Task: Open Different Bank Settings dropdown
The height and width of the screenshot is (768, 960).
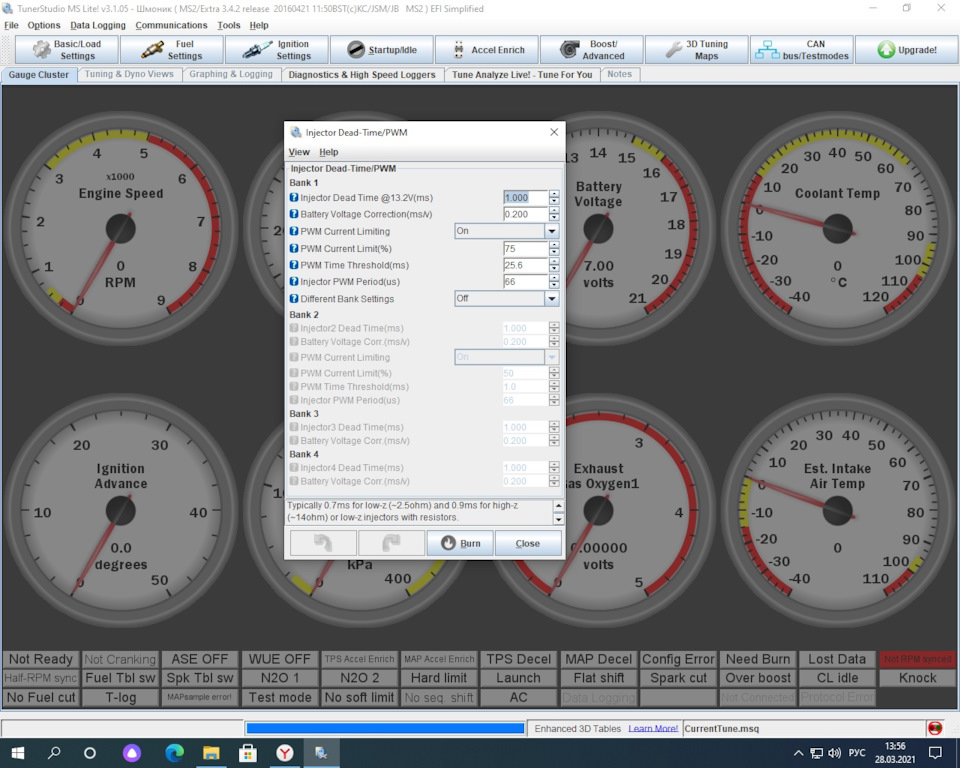Action: click(x=506, y=298)
